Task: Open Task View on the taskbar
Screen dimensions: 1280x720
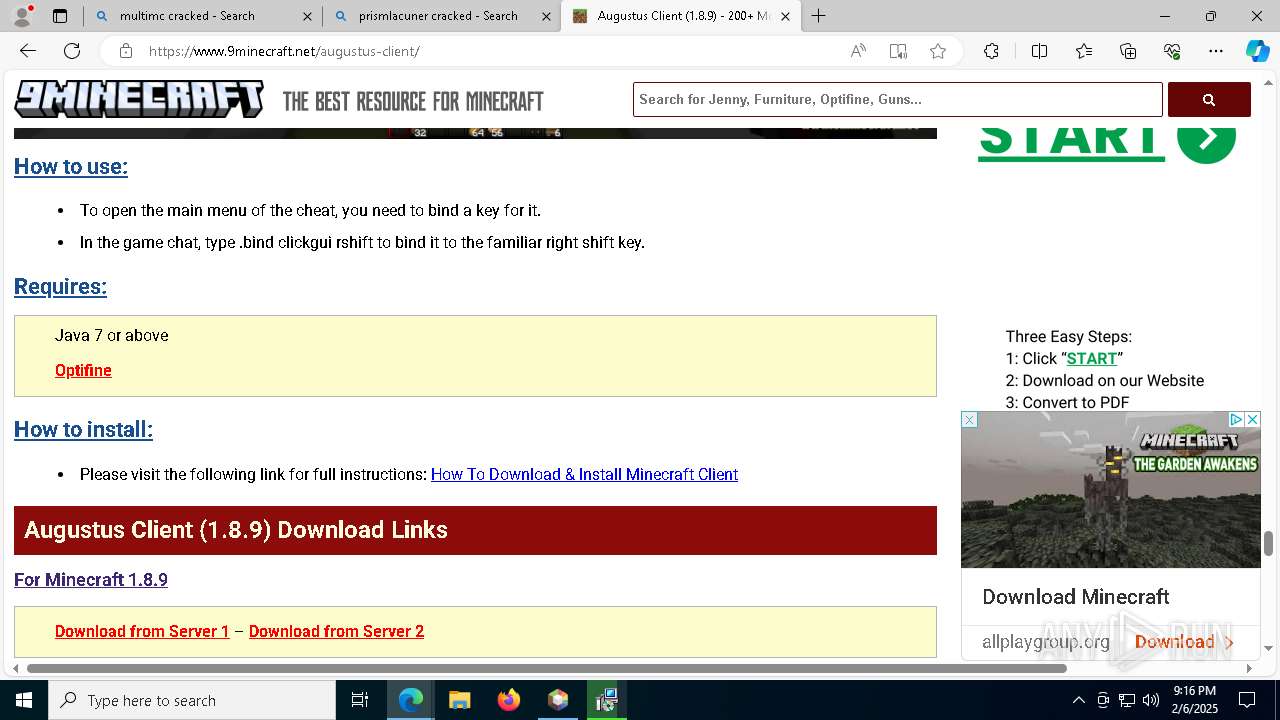Action: pos(360,700)
